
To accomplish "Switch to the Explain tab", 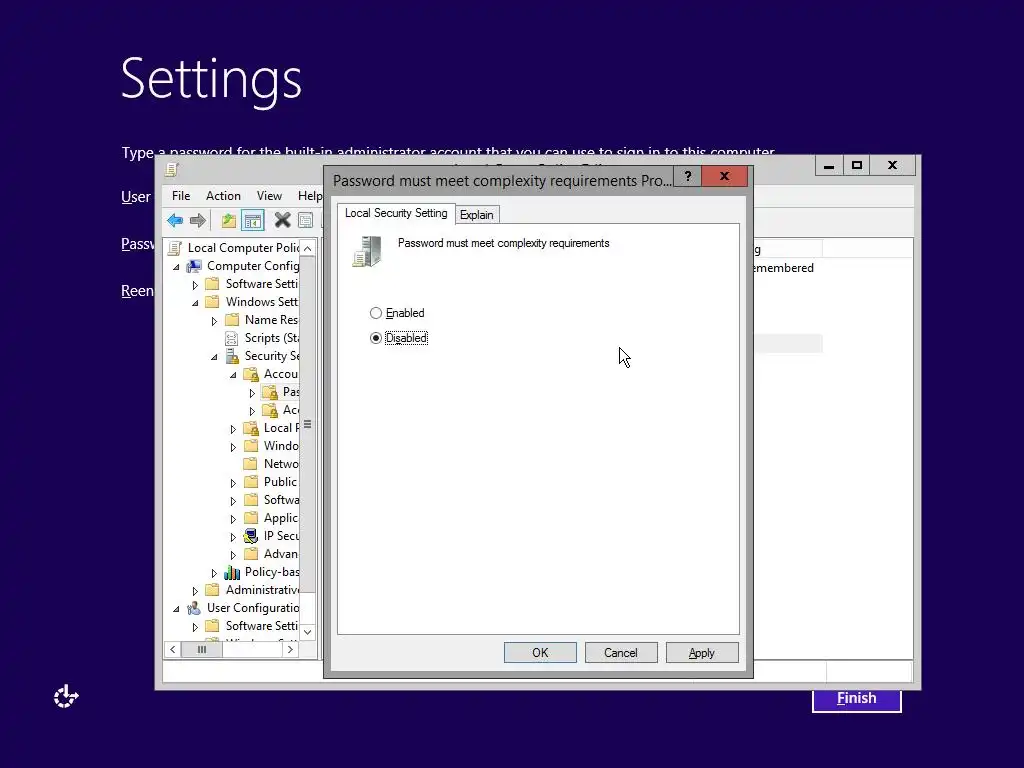I will tap(477, 215).
